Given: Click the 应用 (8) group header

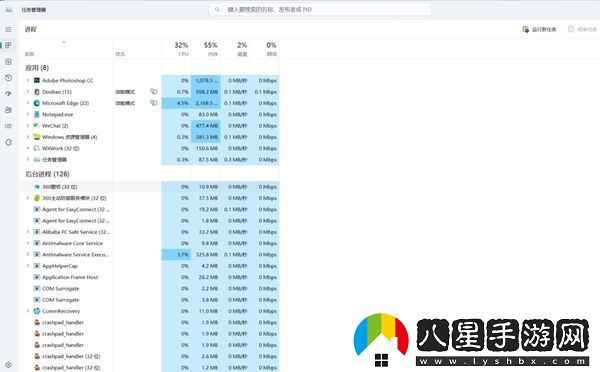Looking at the screenshot, I should [x=37, y=68].
